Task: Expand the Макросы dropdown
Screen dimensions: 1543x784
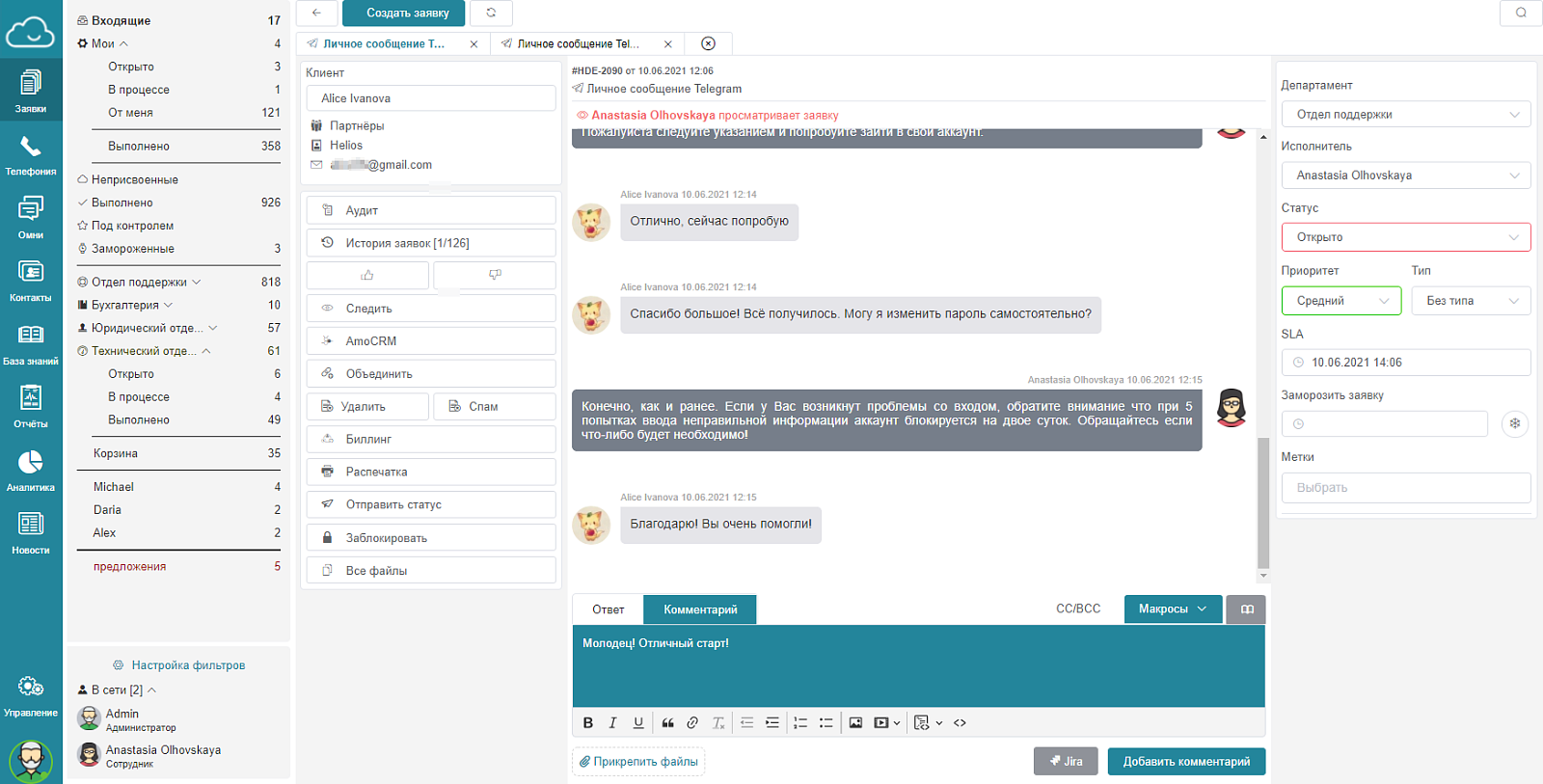Action: 1173,609
